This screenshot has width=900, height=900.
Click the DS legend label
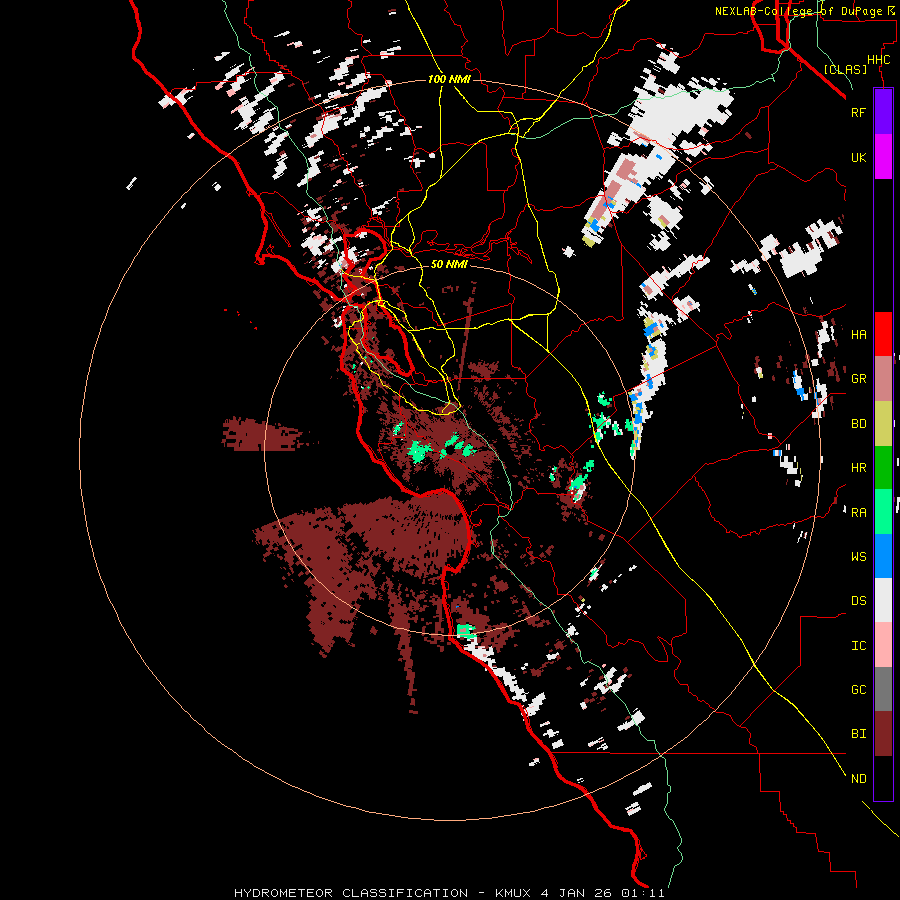tap(858, 601)
